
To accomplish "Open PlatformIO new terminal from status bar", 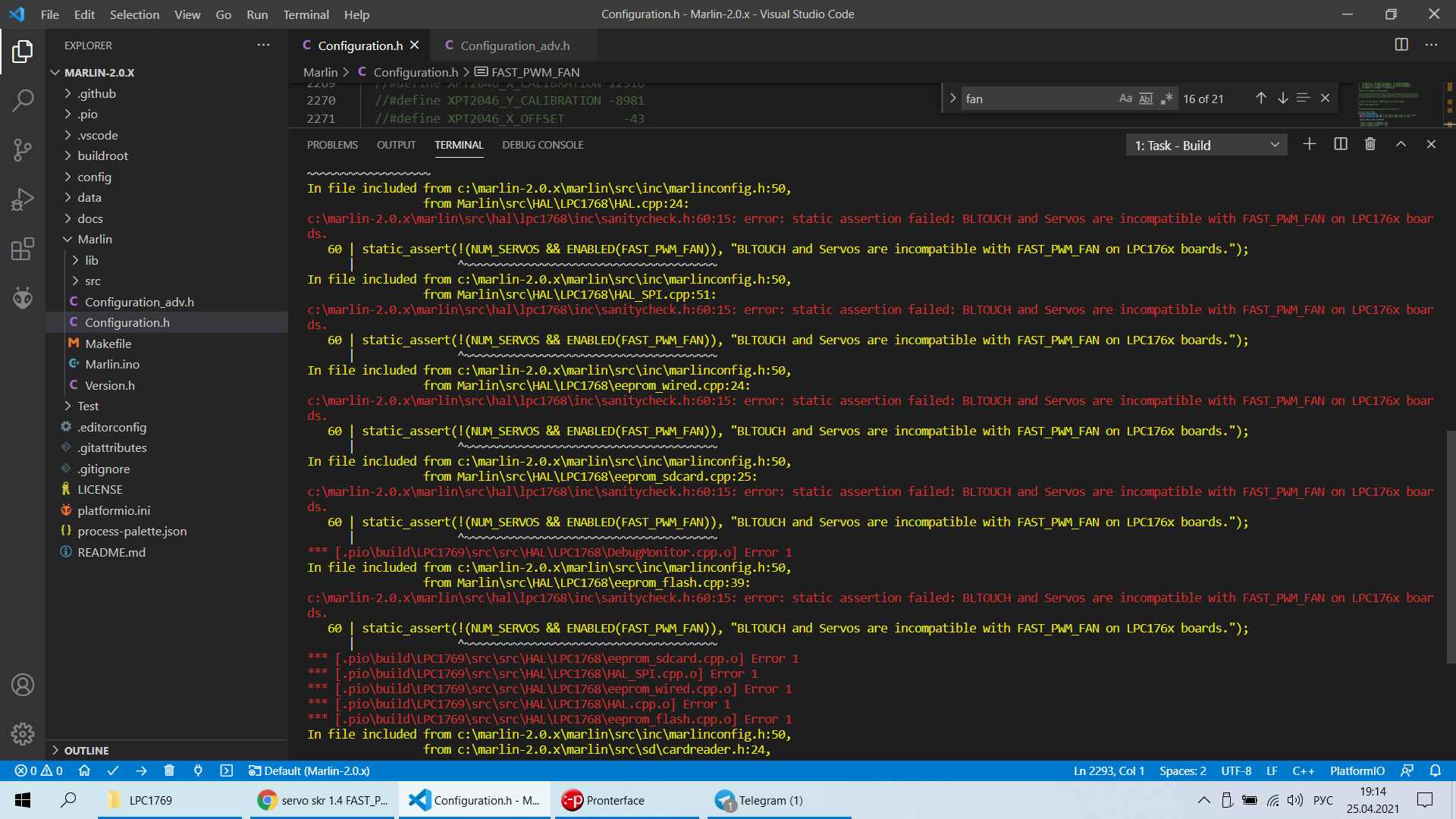I will tap(226, 770).
